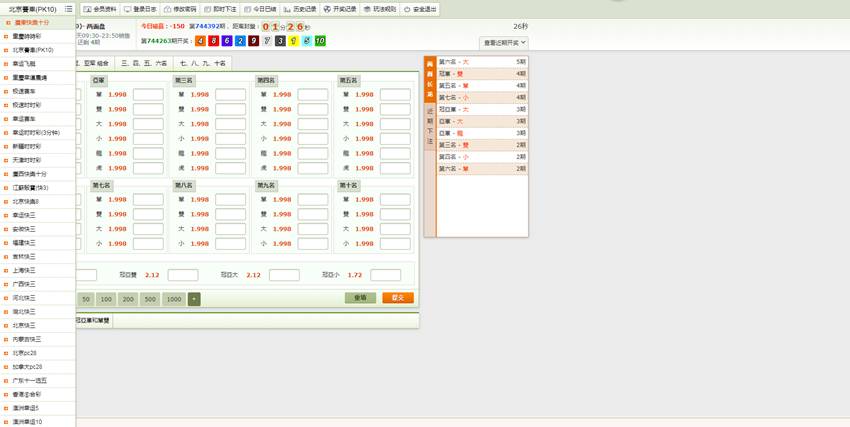
Task: Select 北京pc28 in the game sidebar
Action: click(38, 353)
